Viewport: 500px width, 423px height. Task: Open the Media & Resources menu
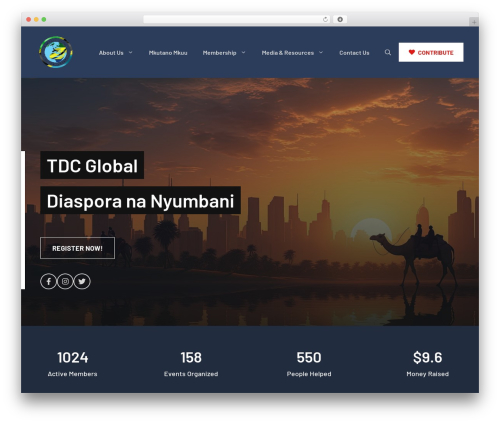[288, 53]
